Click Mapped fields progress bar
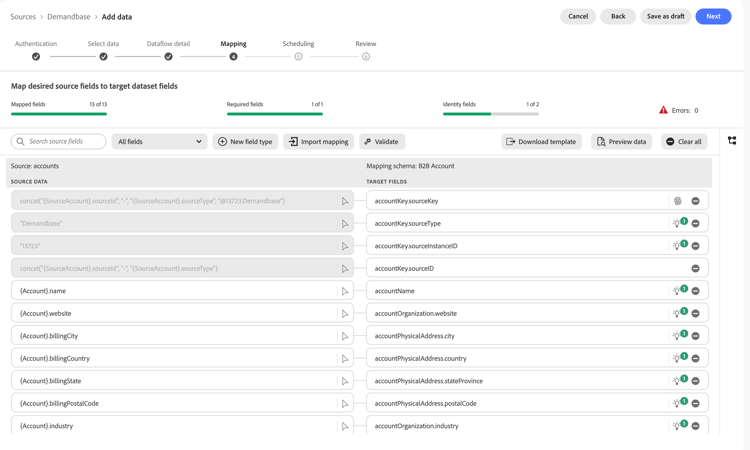This screenshot has width=750, height=450. (59, 114)
